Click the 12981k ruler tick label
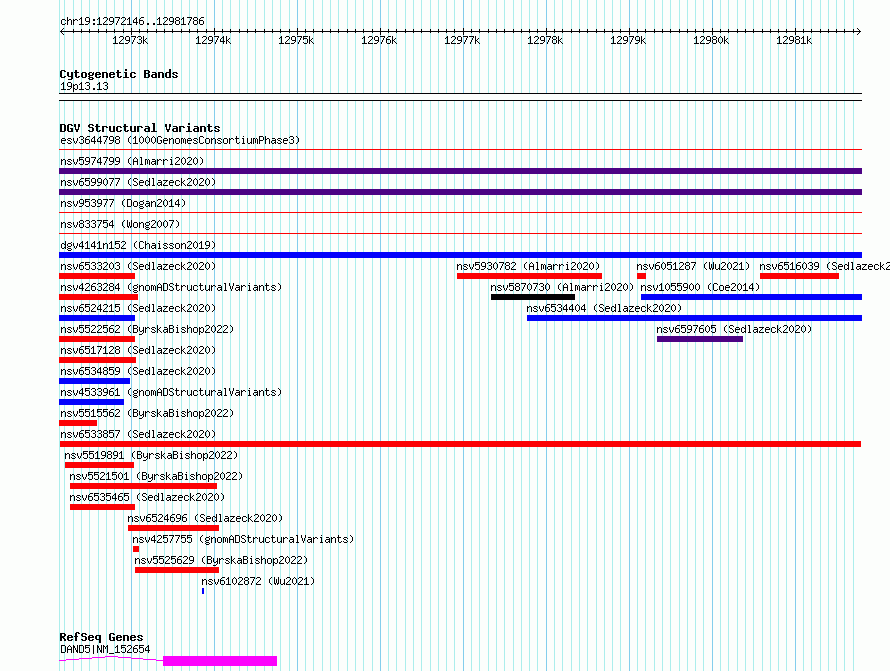This screenshot has height=671, width=890. pos(794,40)
